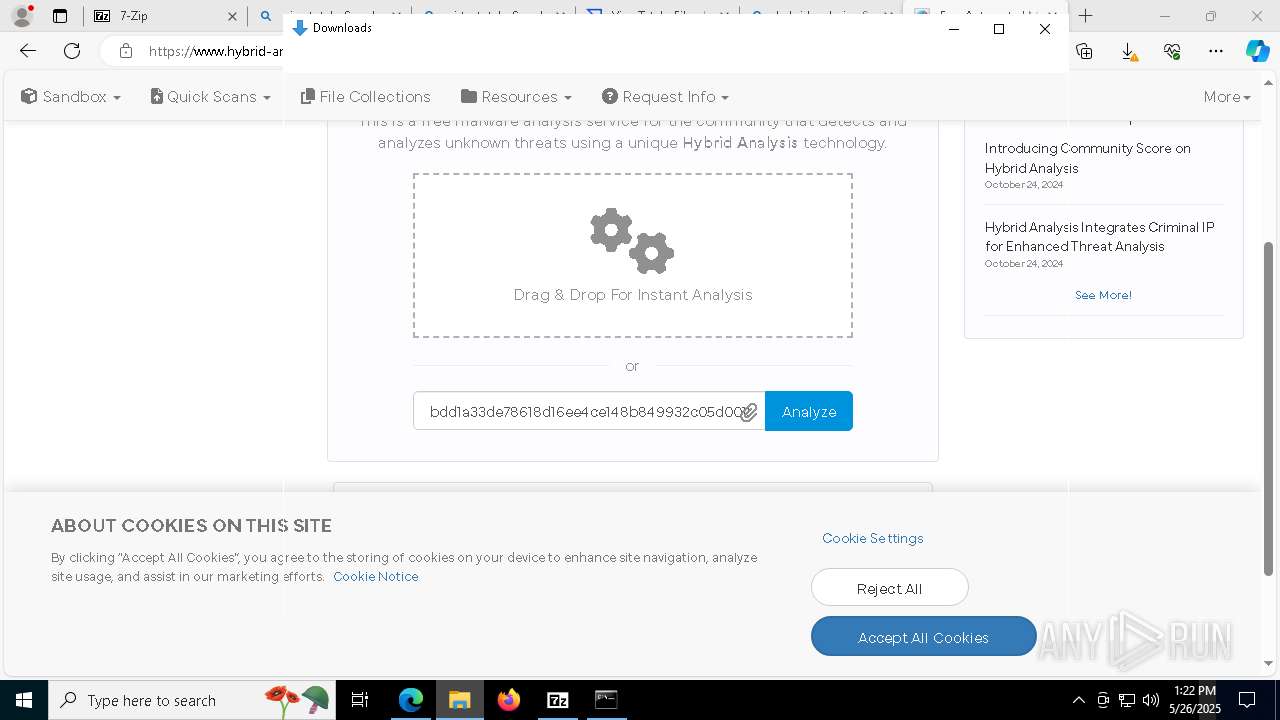
Task: Click the Type here to search box
Action: [x=192, y=700]
